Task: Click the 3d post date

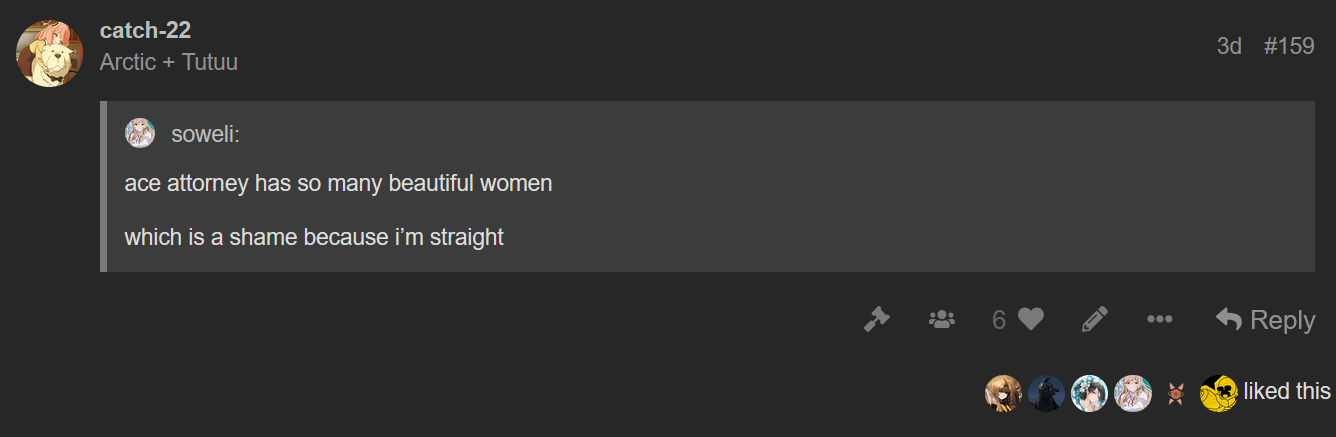Action: pyautogui.click(x=1229, y=46)
